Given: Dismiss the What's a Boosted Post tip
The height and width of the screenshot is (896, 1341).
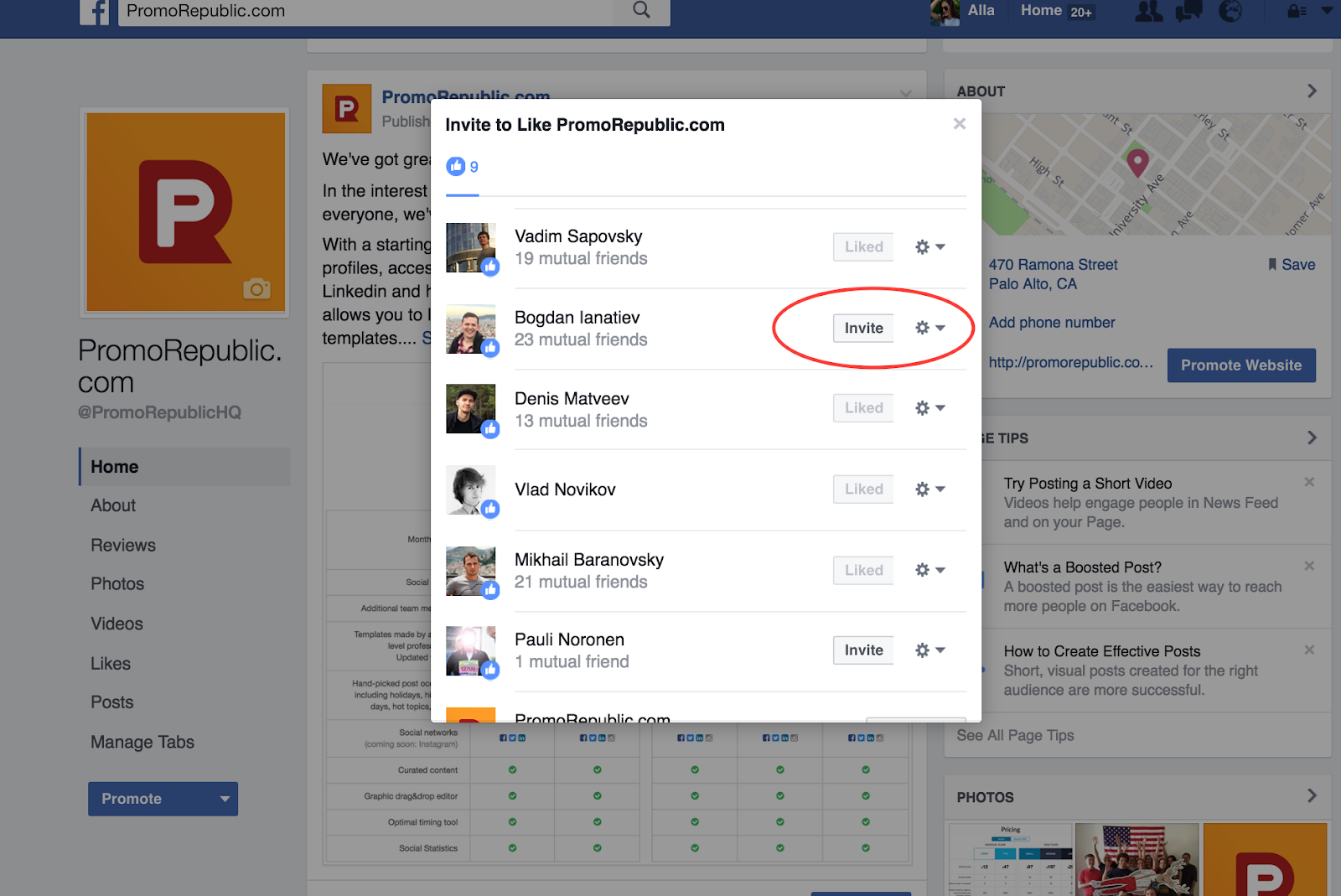Looking at the screenshot, I should (1309, 566).
